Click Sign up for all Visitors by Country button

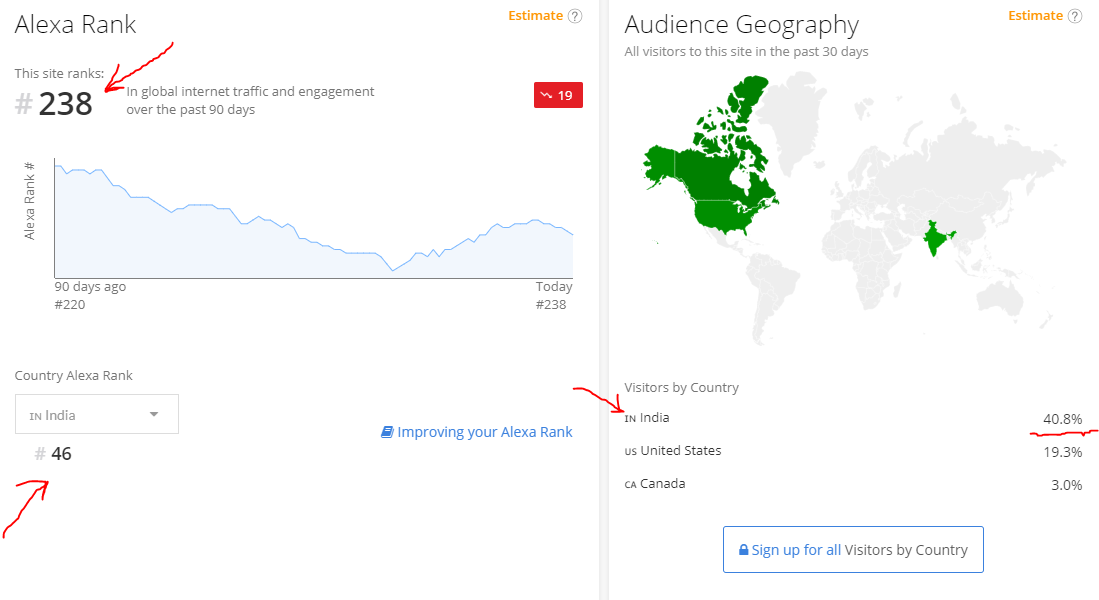(x=853, y=550)
